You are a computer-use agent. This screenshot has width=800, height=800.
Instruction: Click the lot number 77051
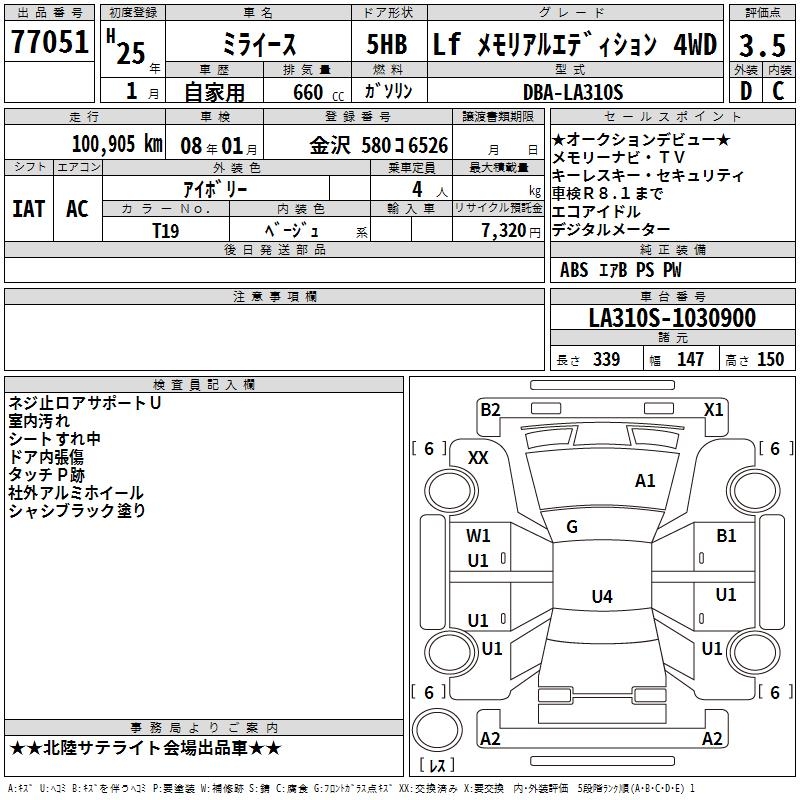tap(49, 41)
